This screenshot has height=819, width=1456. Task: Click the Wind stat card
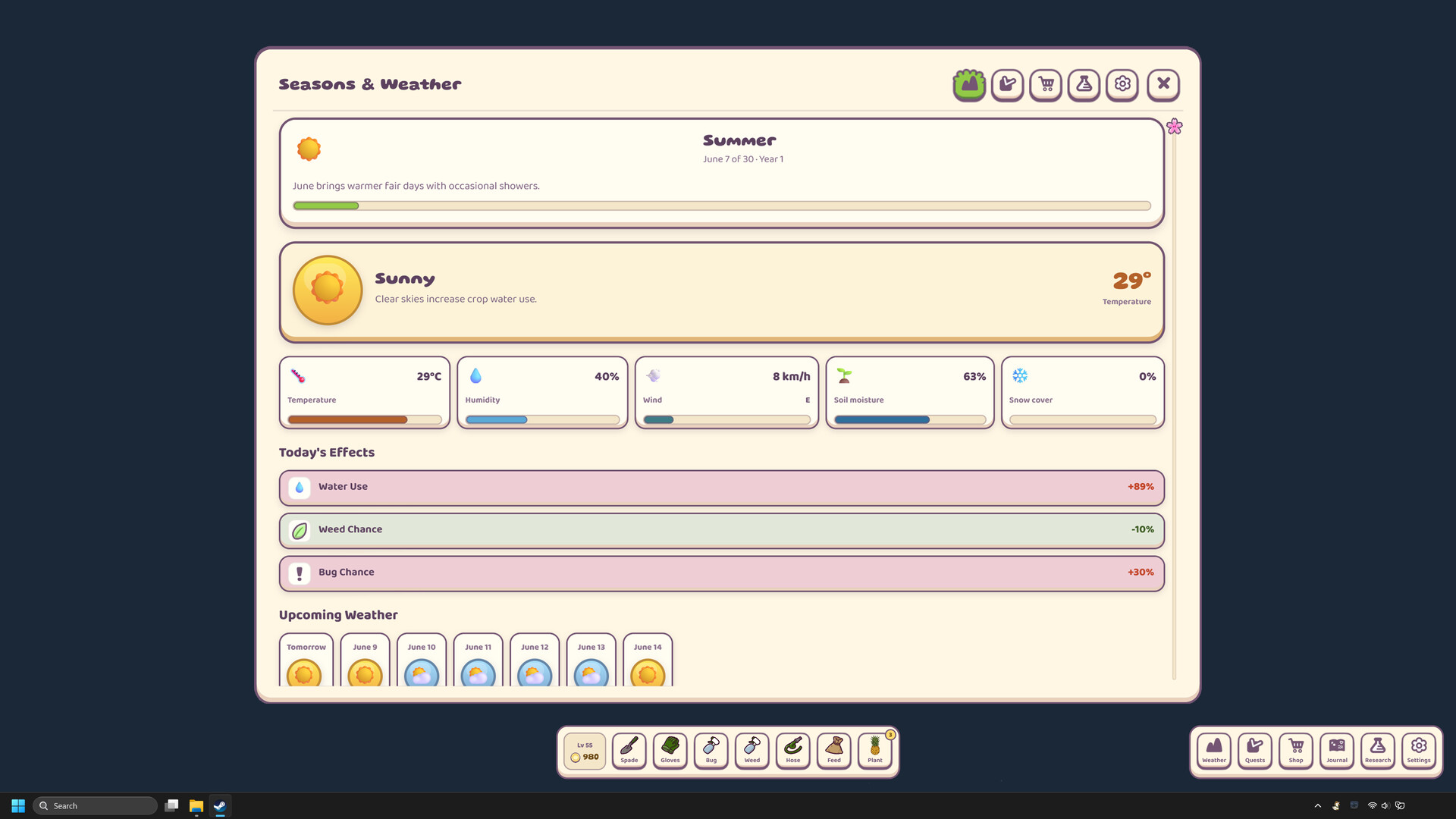(726, 393)
